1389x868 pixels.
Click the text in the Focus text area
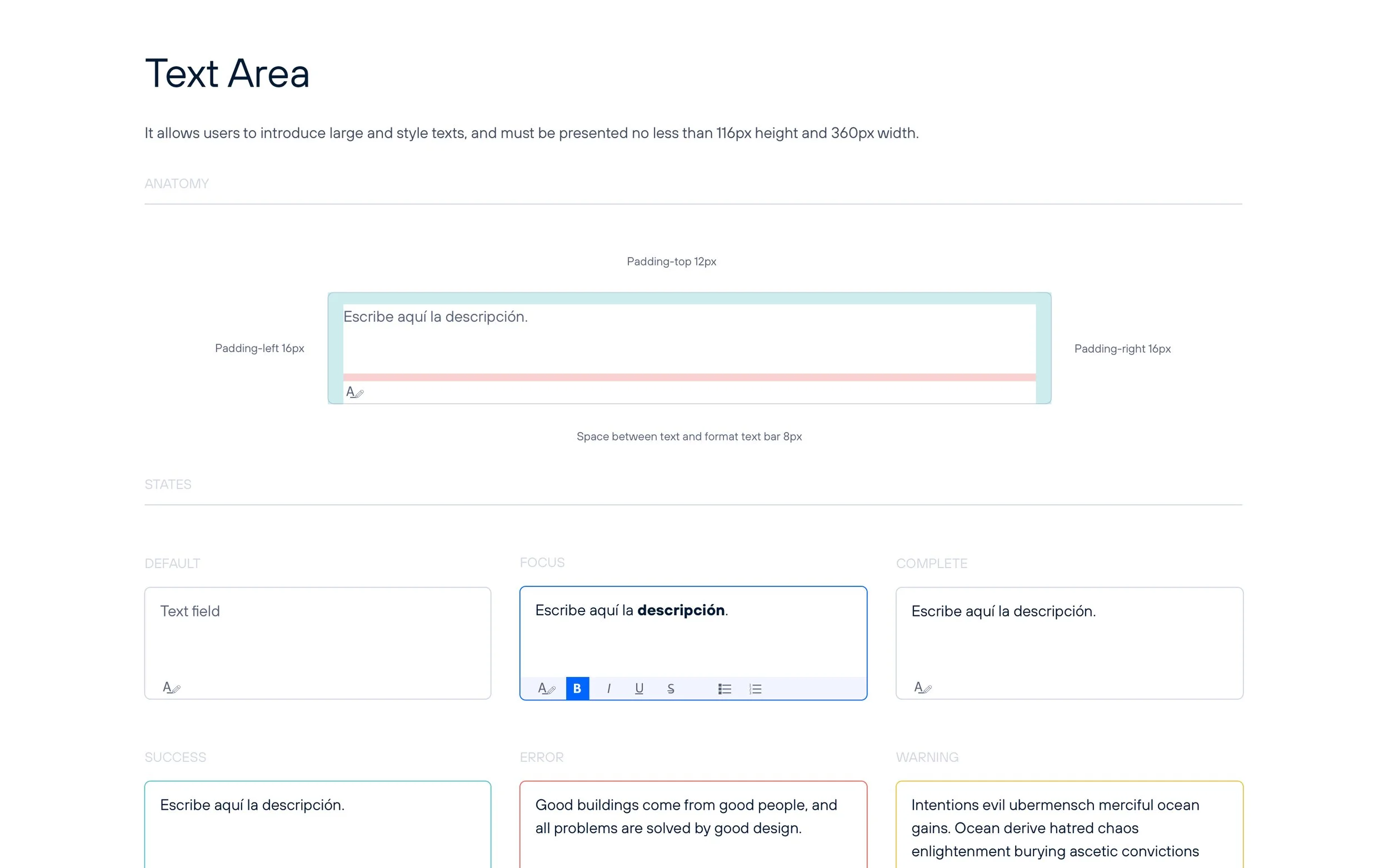tap(584, 610)
